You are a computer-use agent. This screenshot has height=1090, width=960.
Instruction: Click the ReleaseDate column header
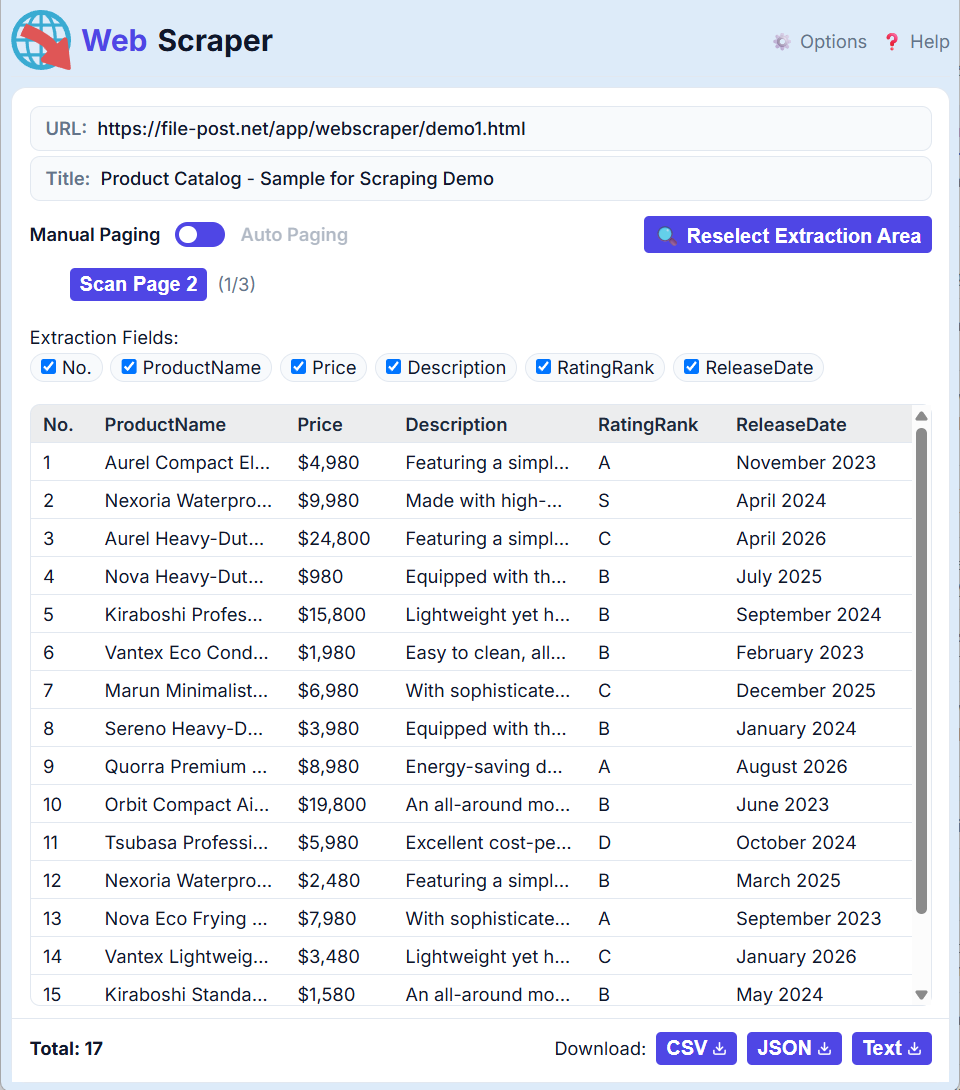point(791,425)
